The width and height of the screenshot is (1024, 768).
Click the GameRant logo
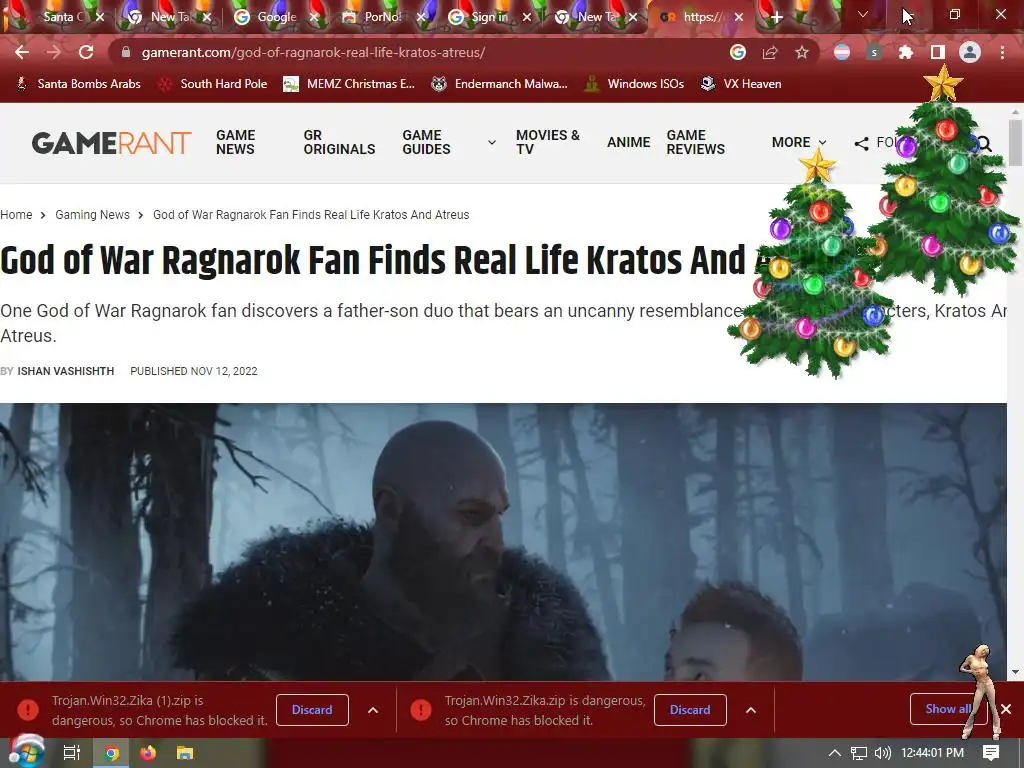(x=111, y=143)
